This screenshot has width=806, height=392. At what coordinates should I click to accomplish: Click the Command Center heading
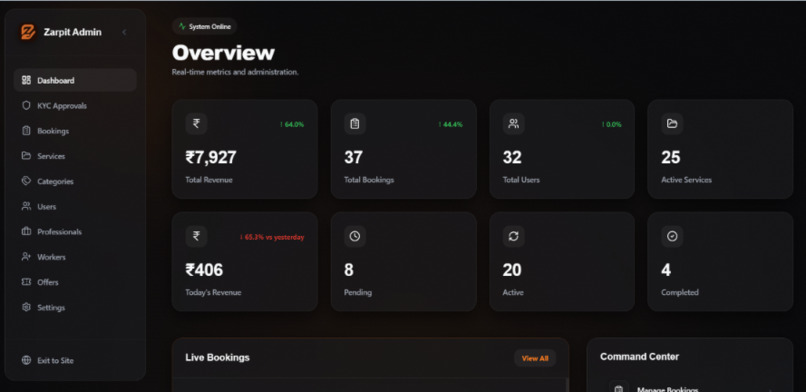tap(639, 357)
